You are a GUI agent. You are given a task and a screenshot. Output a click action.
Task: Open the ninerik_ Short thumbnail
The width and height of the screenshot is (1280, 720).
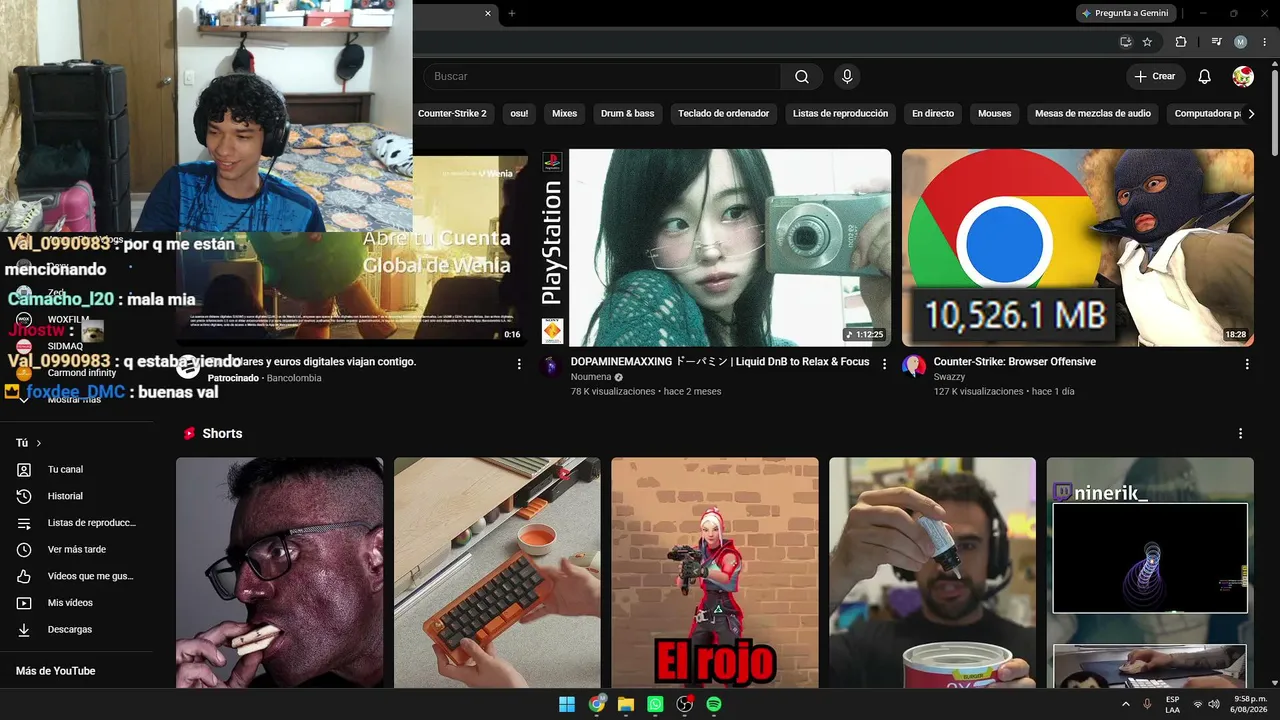[x=1150, y=573]
